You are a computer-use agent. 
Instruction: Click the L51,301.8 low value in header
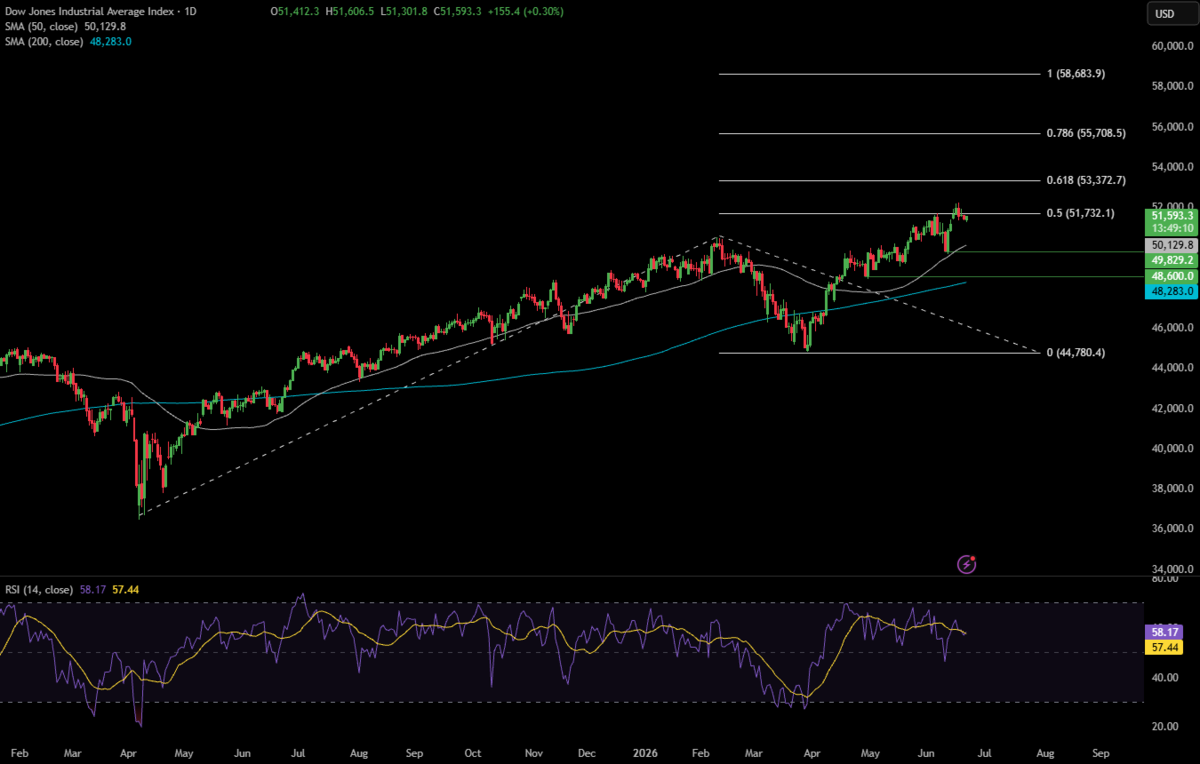[404, 11]
